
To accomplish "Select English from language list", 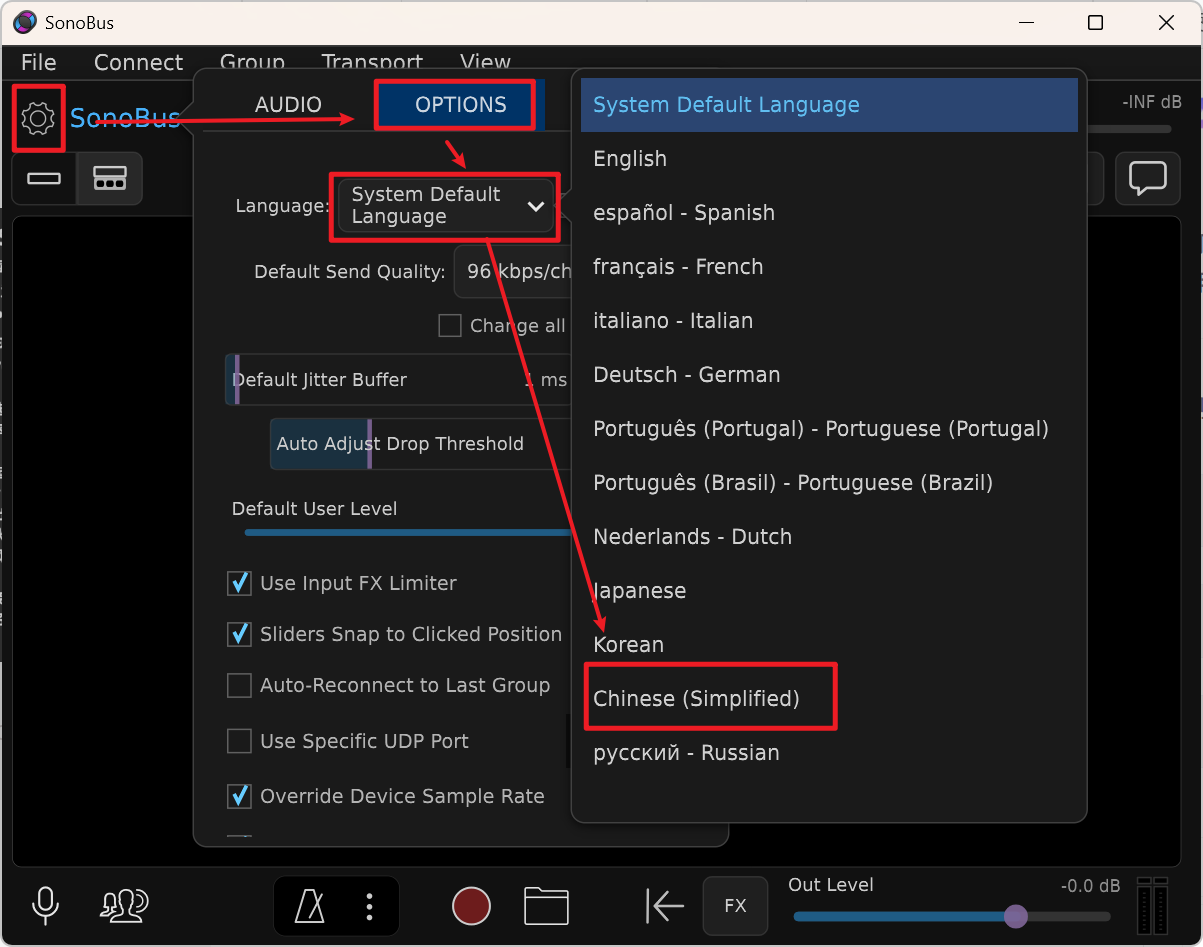I will (x=829, y=159).
